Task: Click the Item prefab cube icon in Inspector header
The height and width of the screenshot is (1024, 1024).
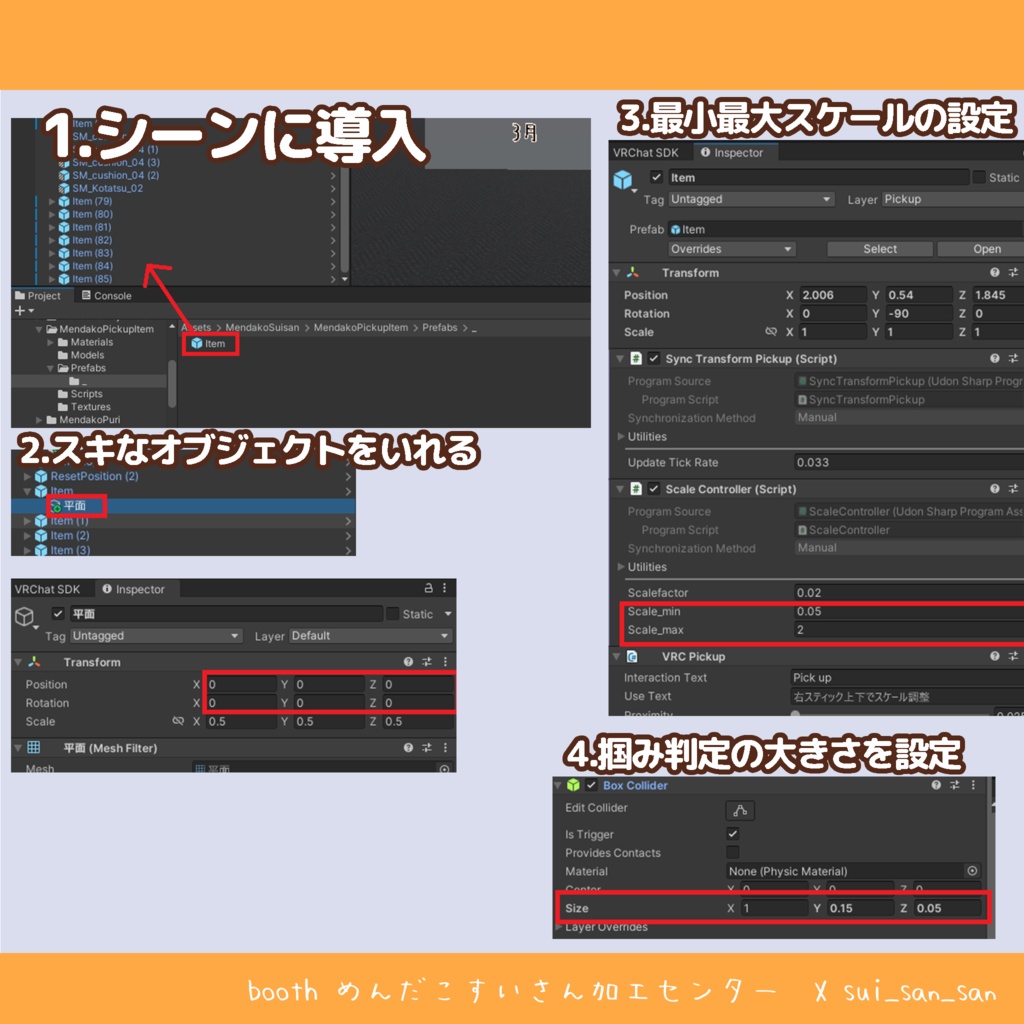Action: pyautogui.click(x=621, y=178)
